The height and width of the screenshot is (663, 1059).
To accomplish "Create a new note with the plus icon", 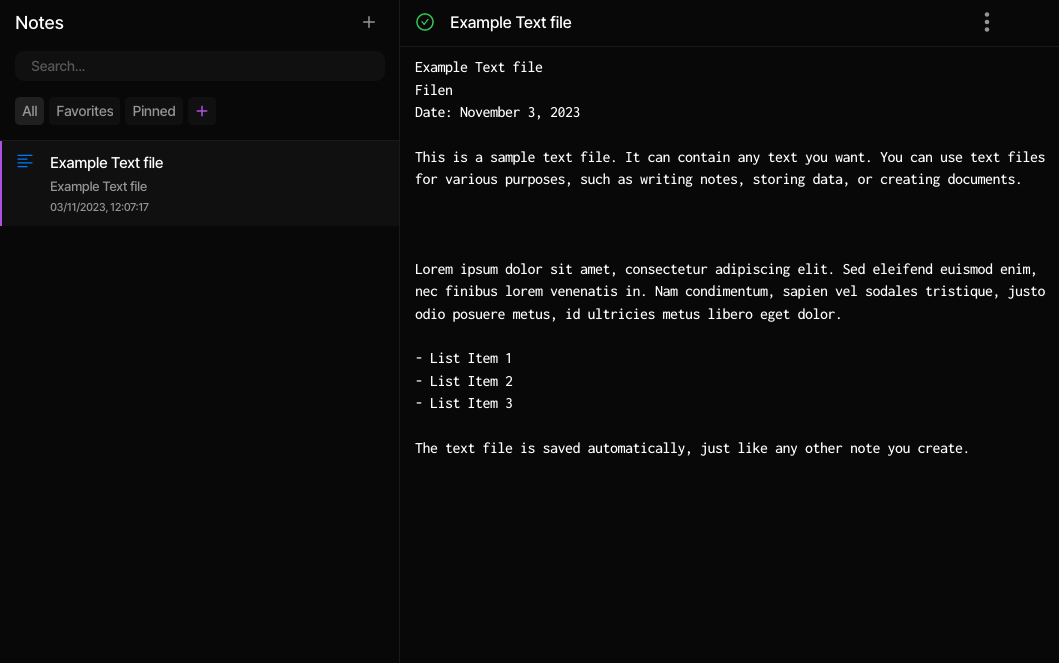I will coord(368,22).
